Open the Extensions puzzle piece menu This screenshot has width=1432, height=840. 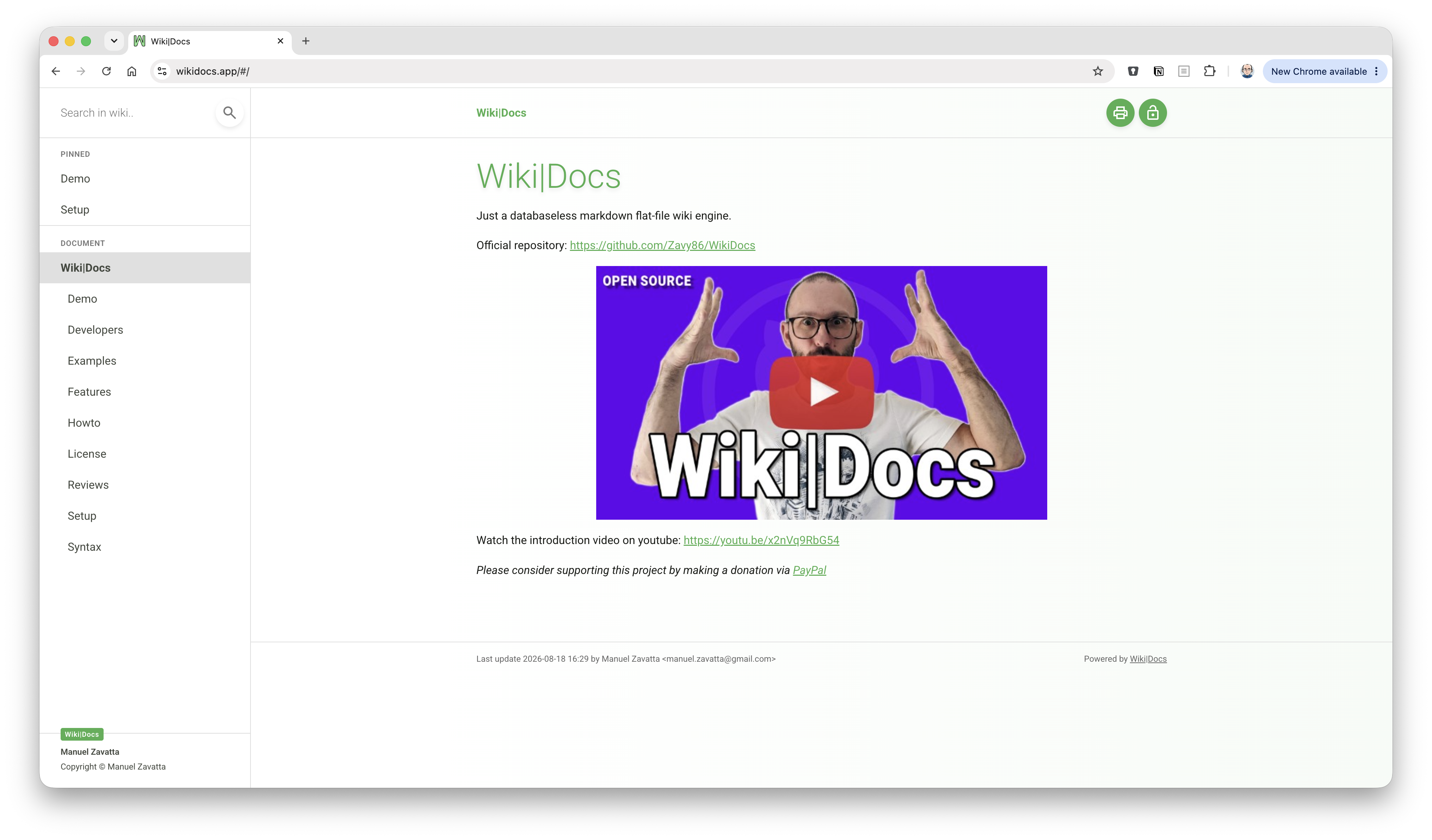tap(1209, 71)
